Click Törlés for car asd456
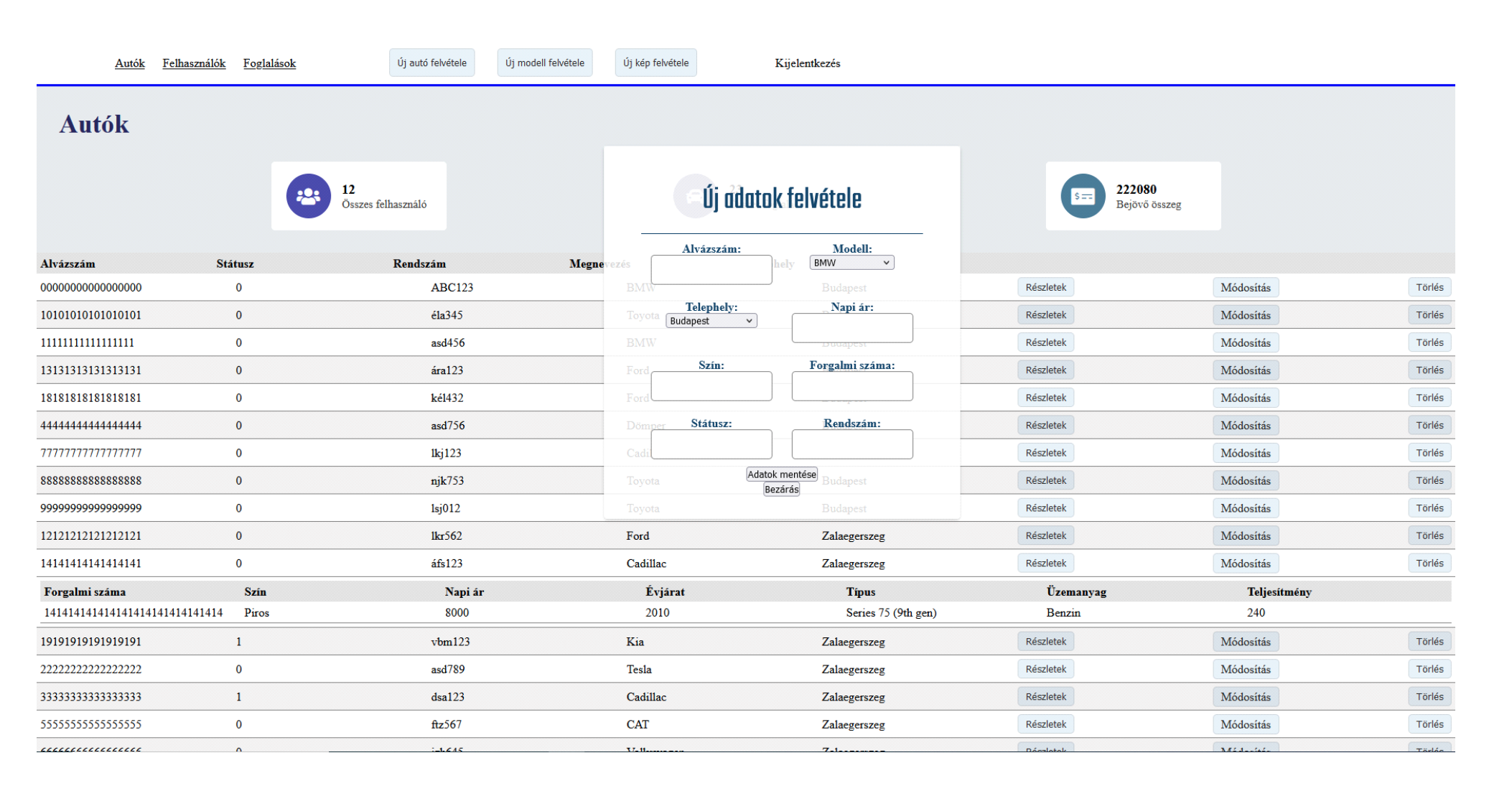This screenshot has height=791, width=1512. (1429, 342)
